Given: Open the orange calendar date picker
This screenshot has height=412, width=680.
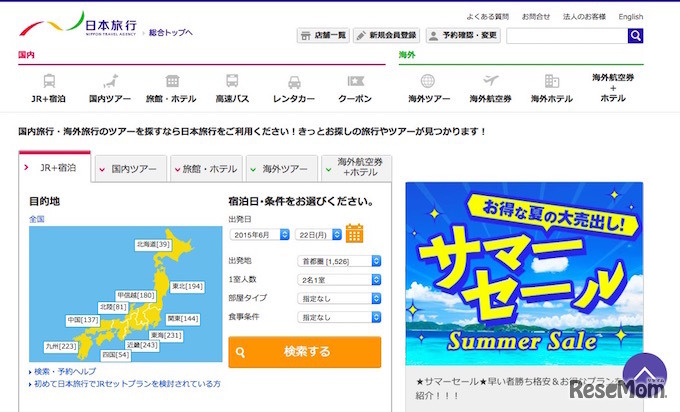Looking at the screenshot, I should (x=354, y=233).
